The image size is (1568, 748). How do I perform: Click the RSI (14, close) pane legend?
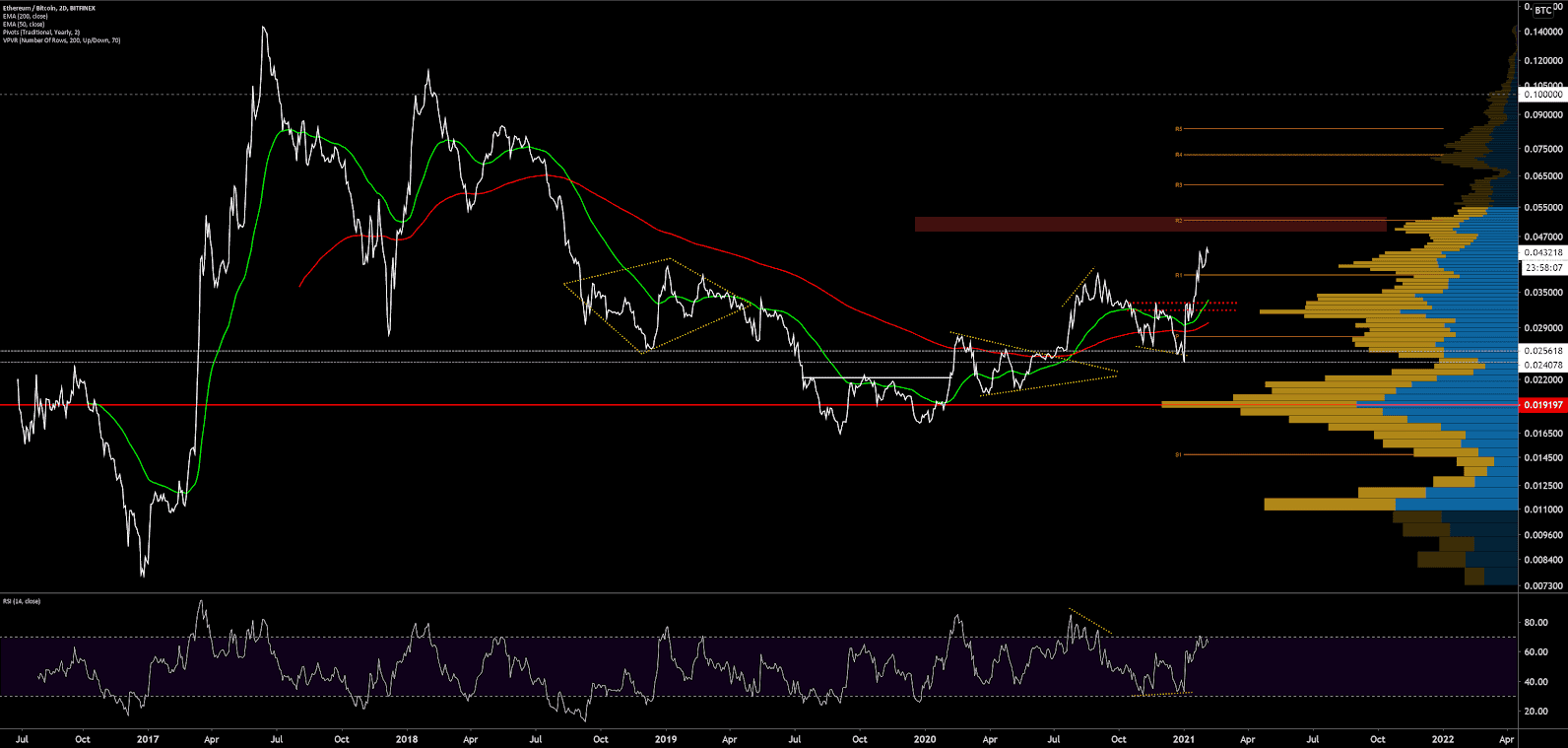click(22, 601)
